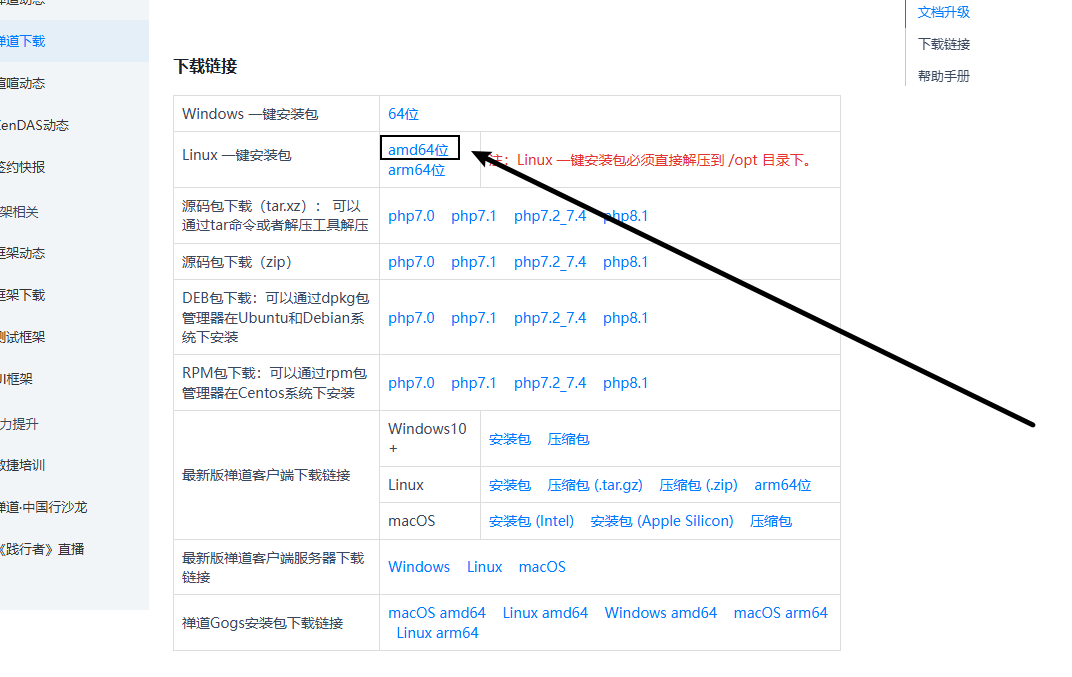1072x677 pixels.
Task: Open php8.1 in the zip source row
Action: tap(625, 262)
